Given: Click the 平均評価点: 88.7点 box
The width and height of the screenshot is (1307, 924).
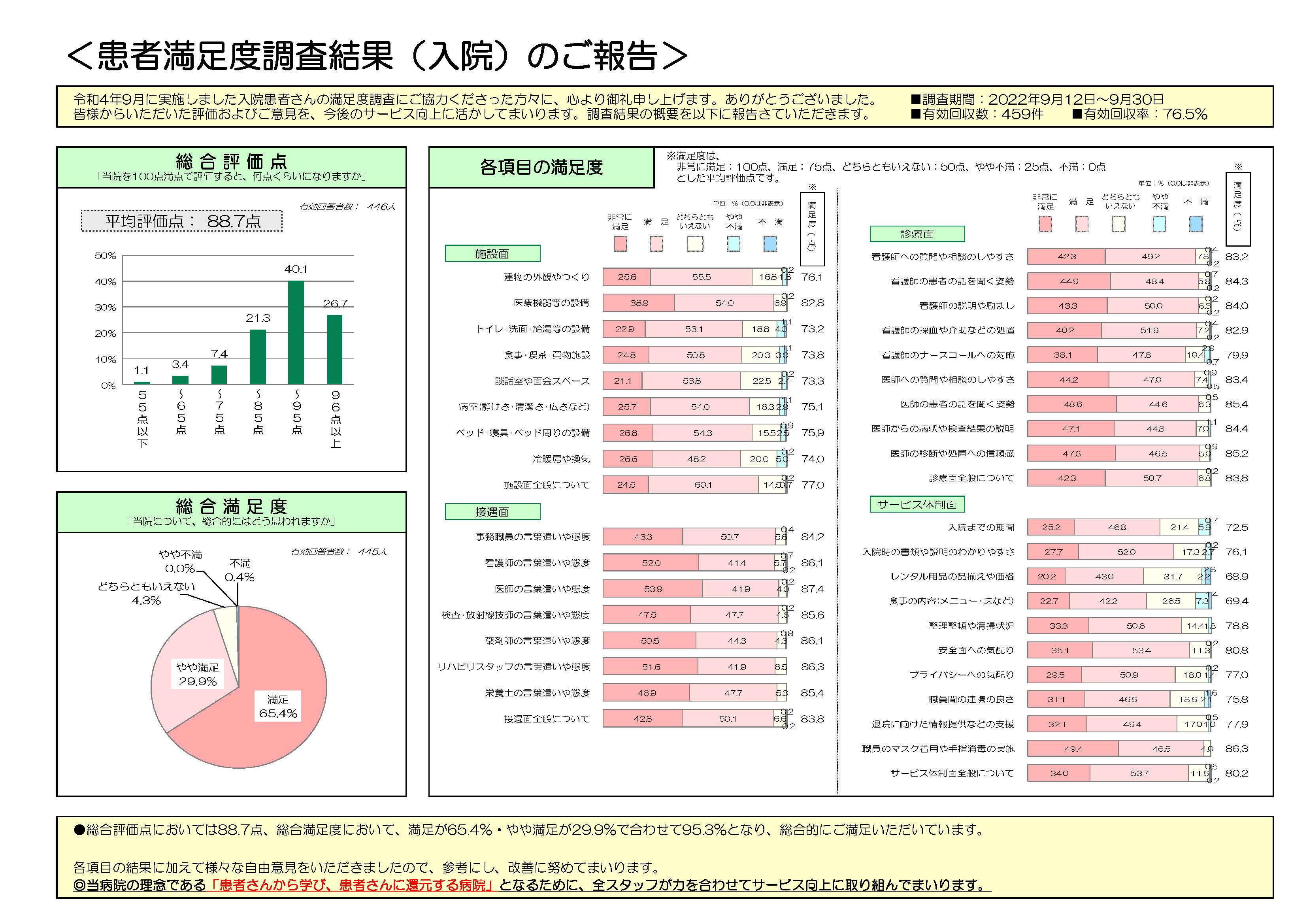Looking at the screenshot, I should [181, 221].
